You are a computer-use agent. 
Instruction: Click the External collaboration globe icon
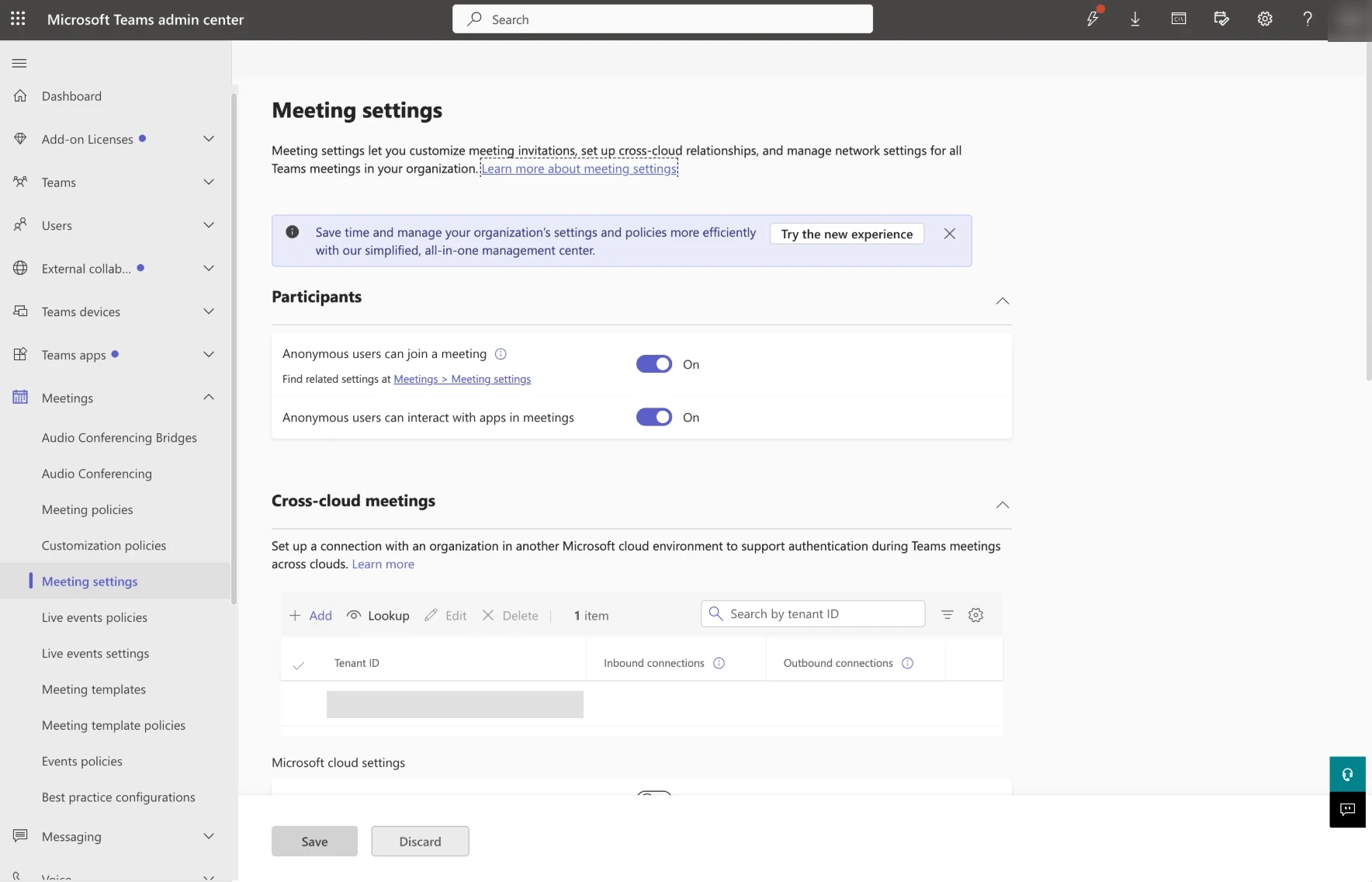tap(20, 268)
